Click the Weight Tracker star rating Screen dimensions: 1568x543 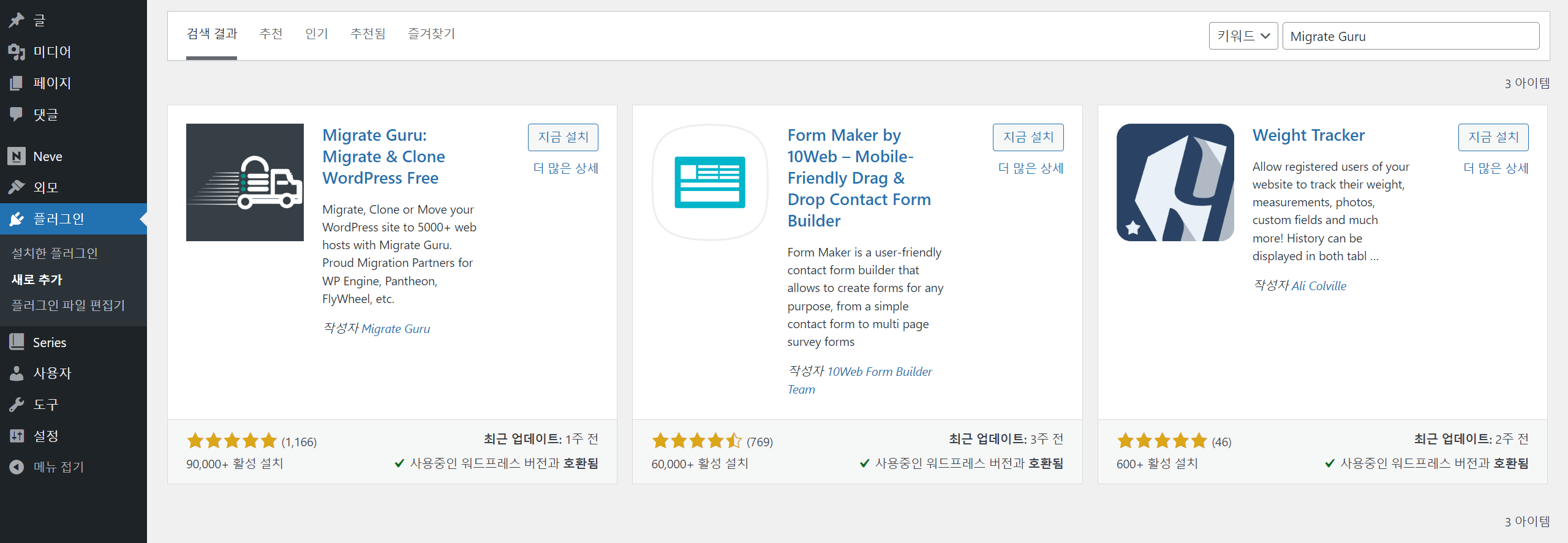[x=1162, y=441]
